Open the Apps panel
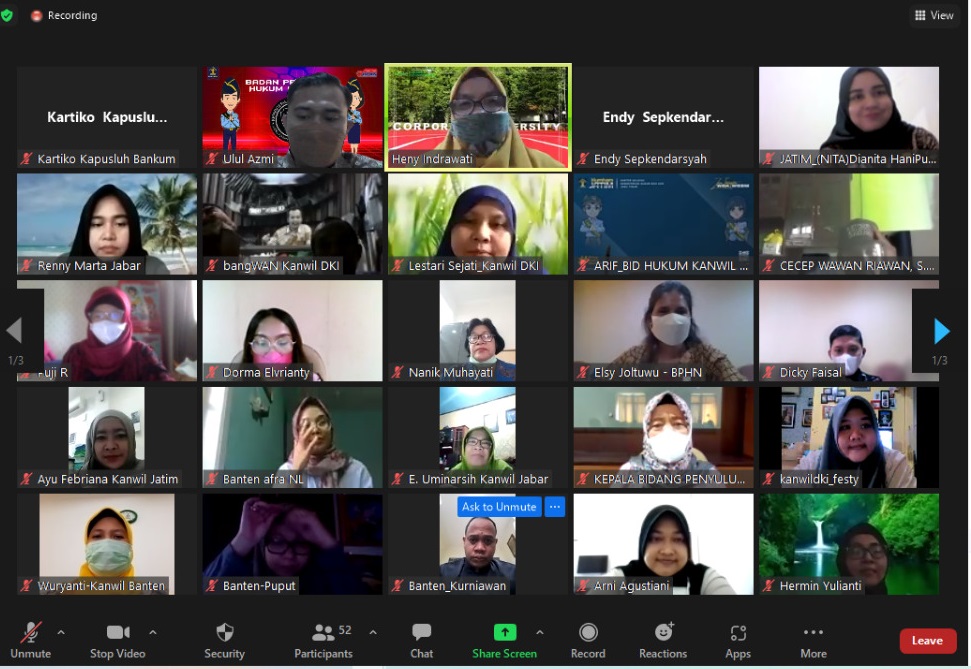The height and width of the screenshot is (669, 971). (738, 641)
